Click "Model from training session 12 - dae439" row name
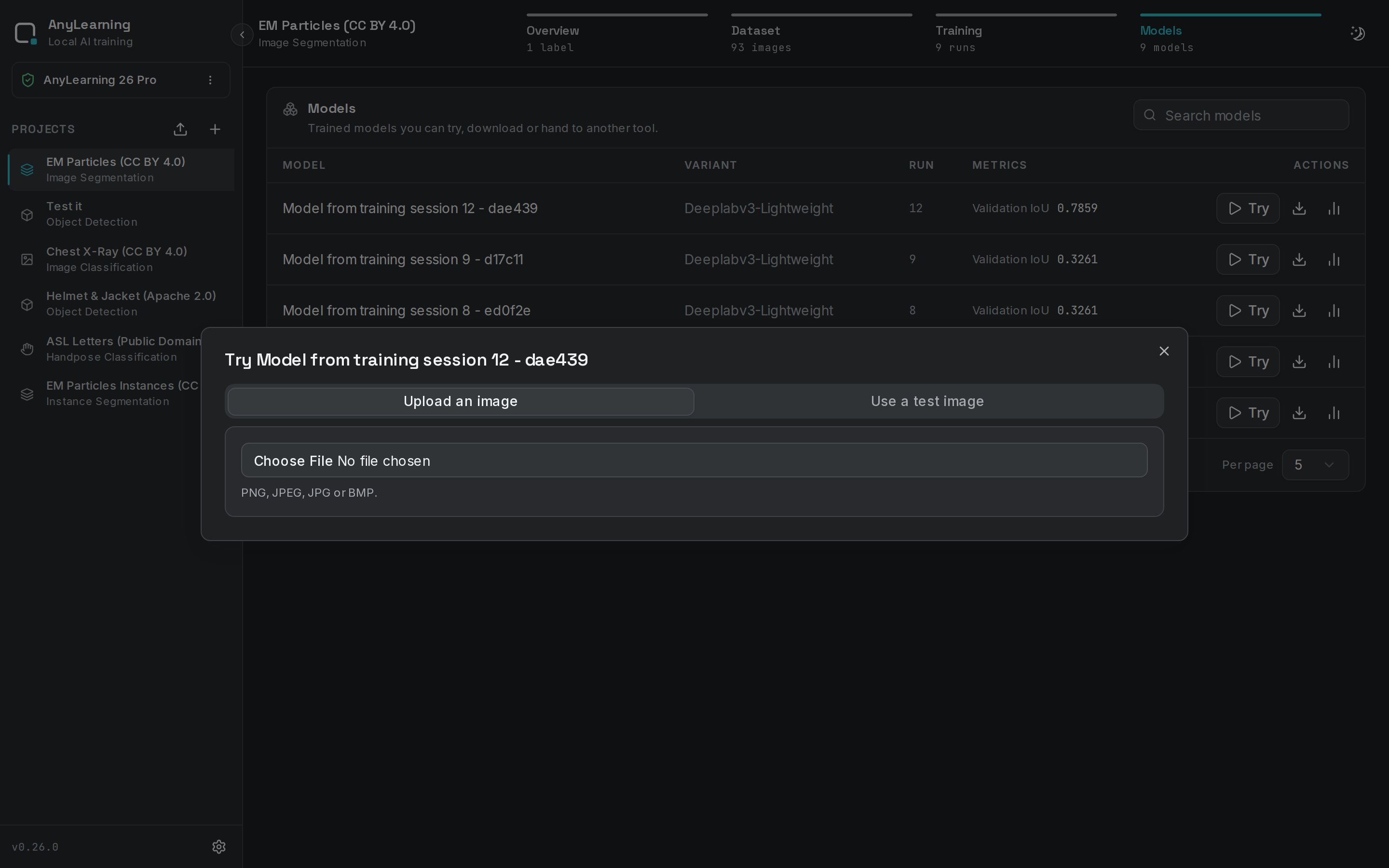 coord(410,208)
